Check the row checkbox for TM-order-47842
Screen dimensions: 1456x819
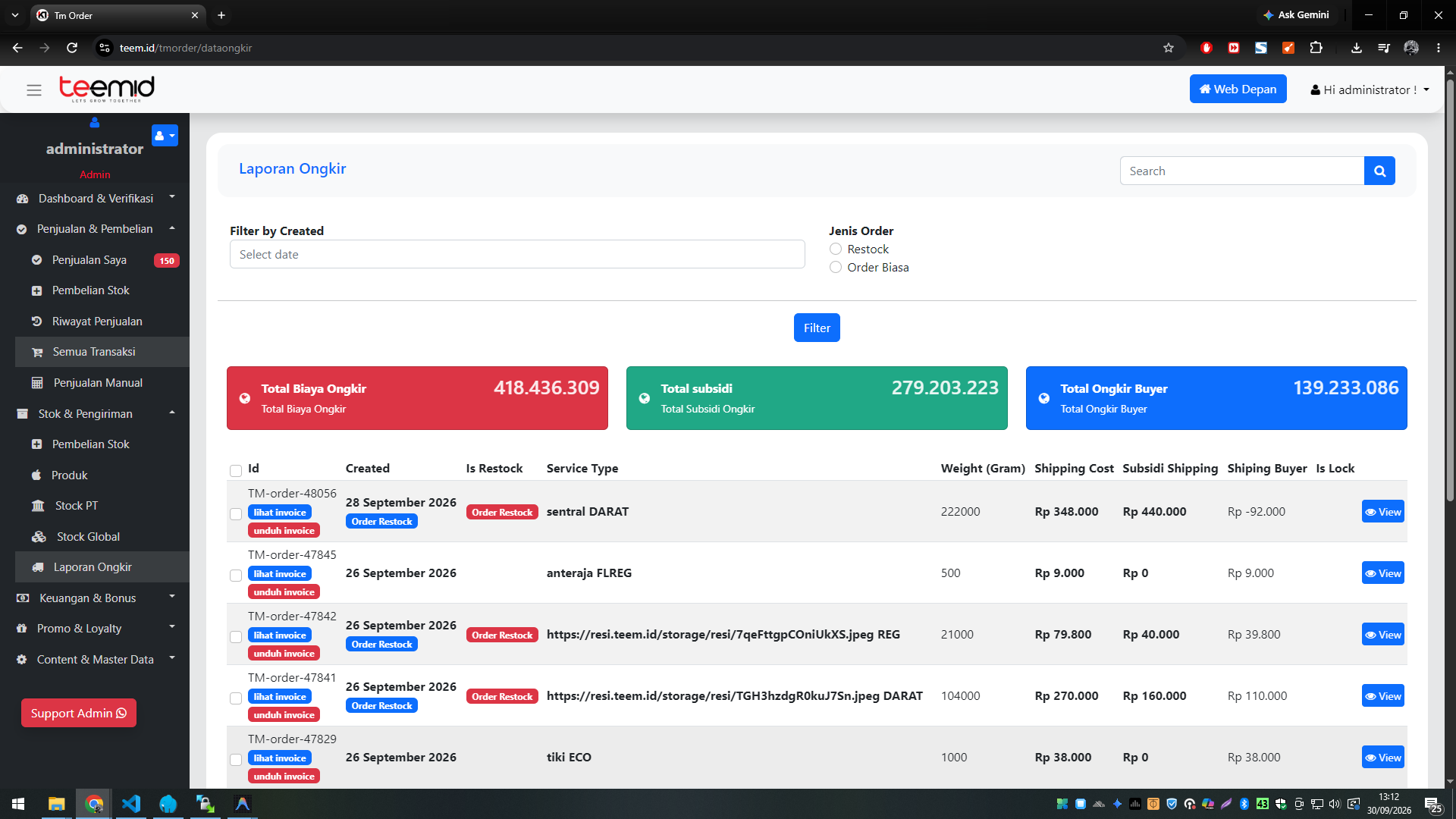[236, 637]
